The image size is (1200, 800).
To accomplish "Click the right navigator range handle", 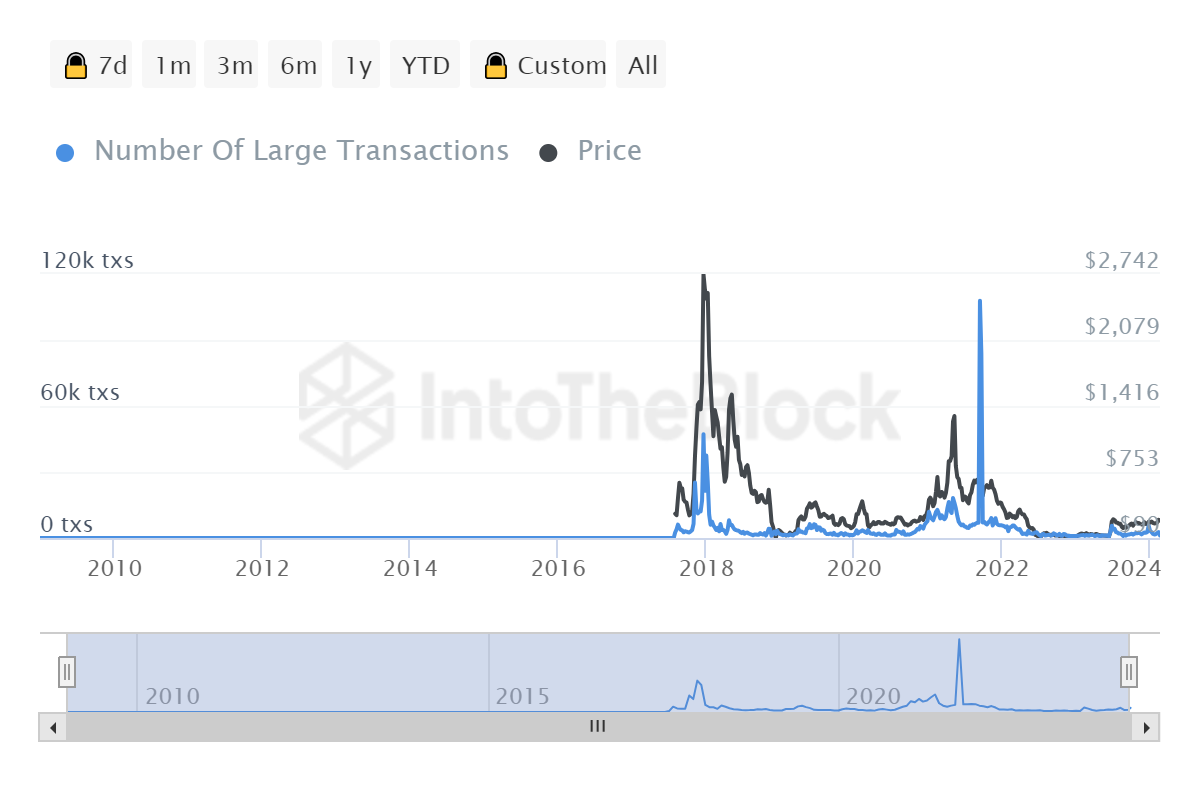I will [1128, 671].
